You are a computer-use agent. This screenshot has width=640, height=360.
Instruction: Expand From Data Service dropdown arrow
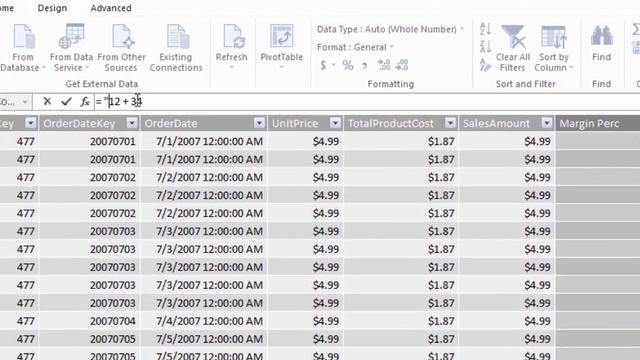tap(87, 68)
